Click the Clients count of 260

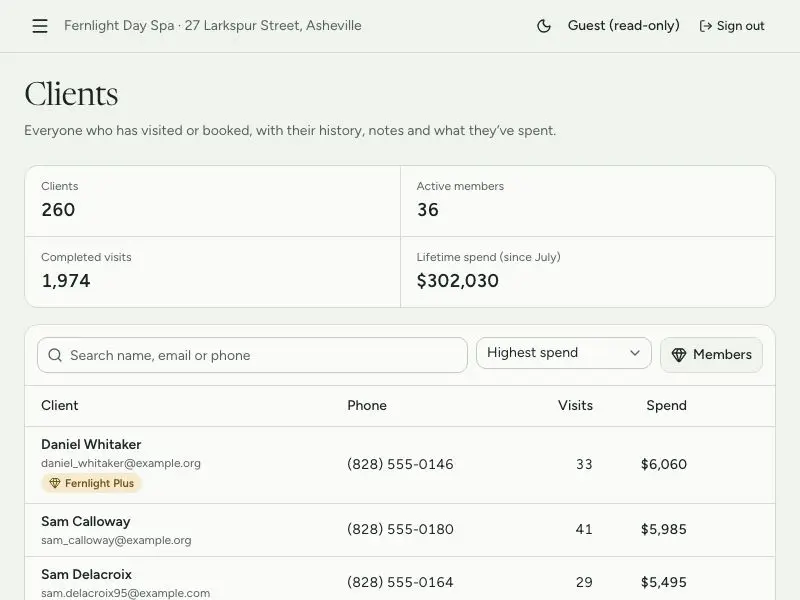pos(58,210)
